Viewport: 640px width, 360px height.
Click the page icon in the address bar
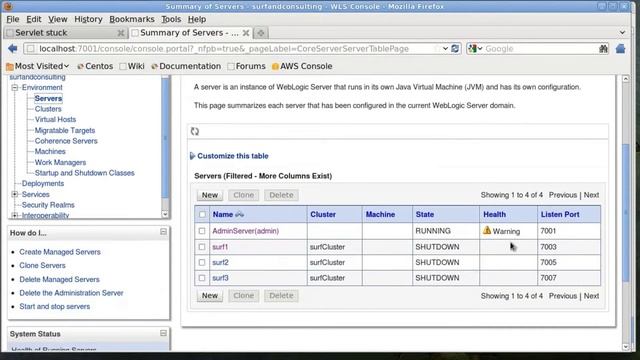(31, 49)
